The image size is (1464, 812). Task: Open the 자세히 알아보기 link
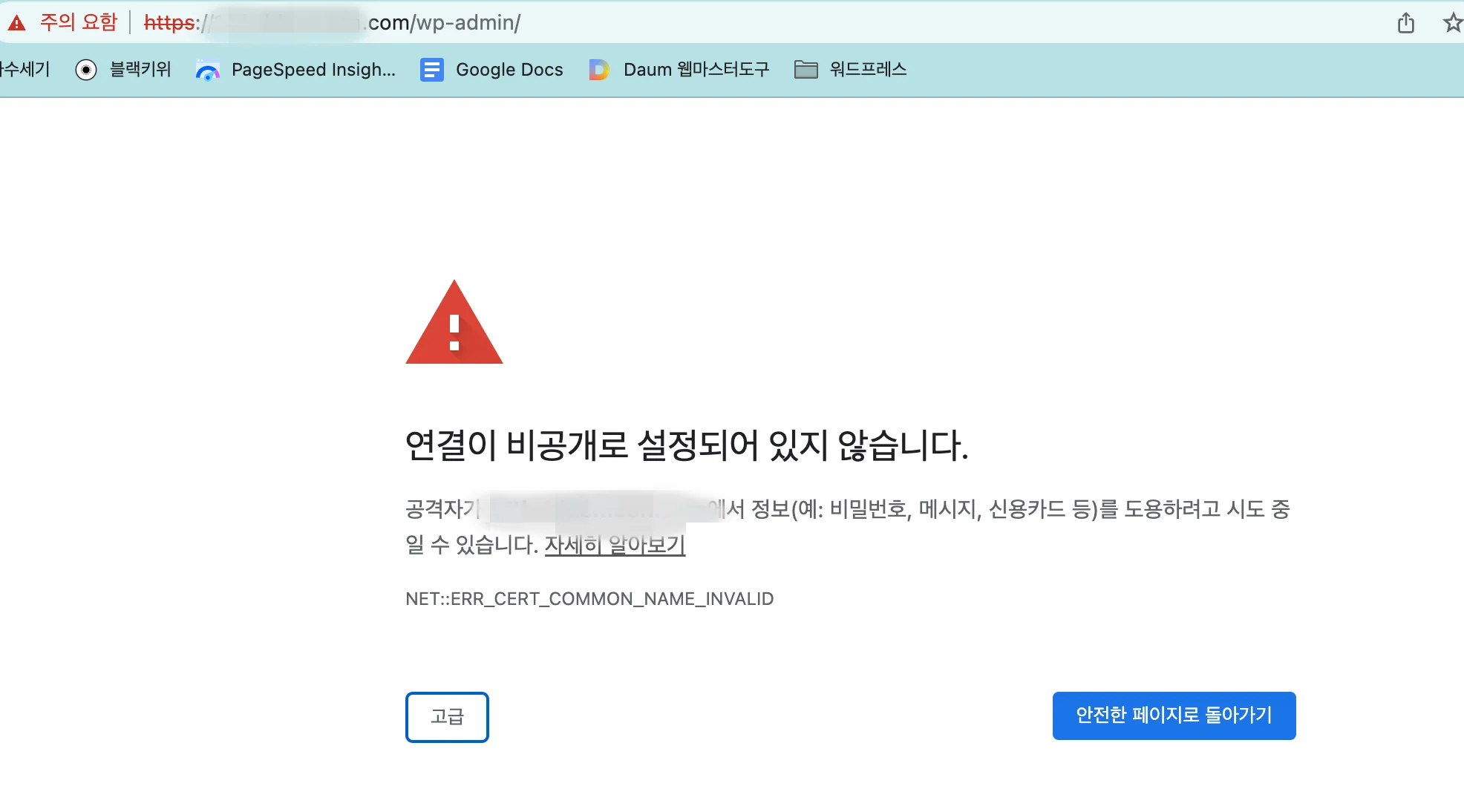point(615,545)
